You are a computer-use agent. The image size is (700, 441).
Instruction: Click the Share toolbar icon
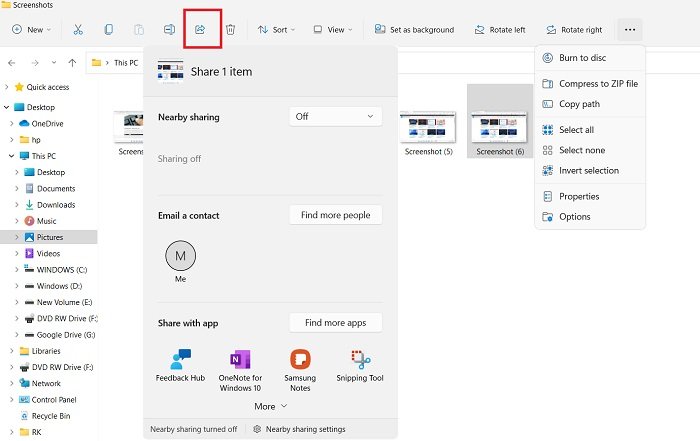[200, 30]
